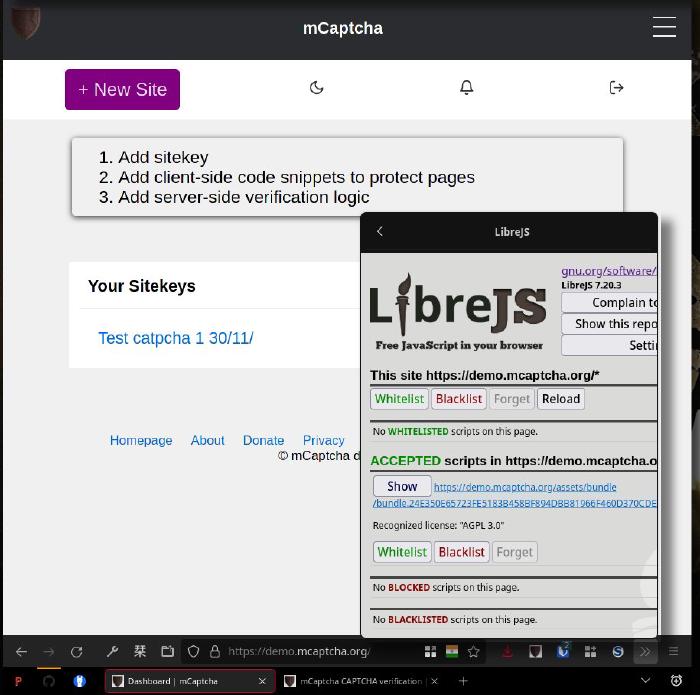
Task: Click Complain to site owner button
Action: coord(609,303)
